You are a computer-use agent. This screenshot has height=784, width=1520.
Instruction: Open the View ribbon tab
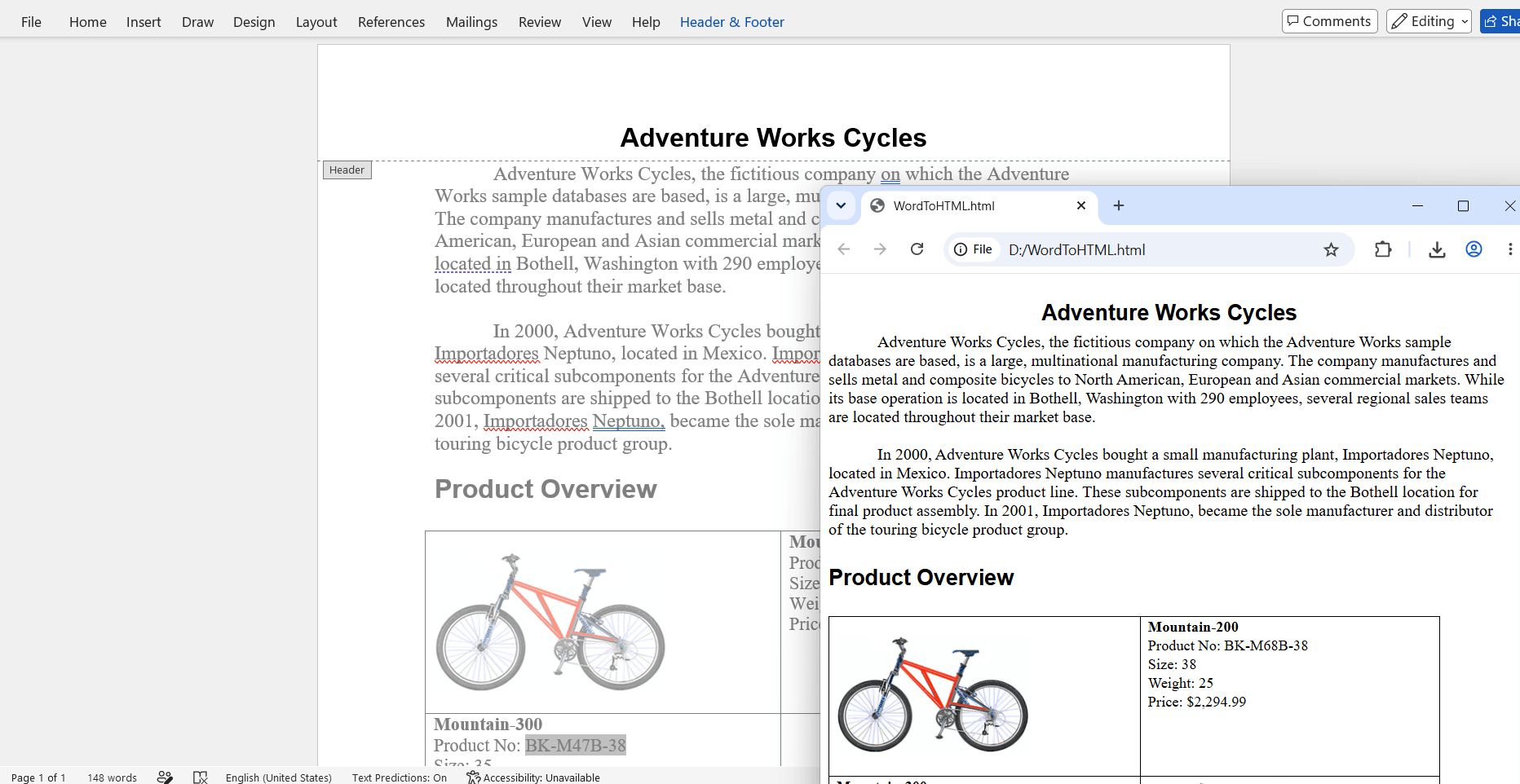tap(597, 22)
